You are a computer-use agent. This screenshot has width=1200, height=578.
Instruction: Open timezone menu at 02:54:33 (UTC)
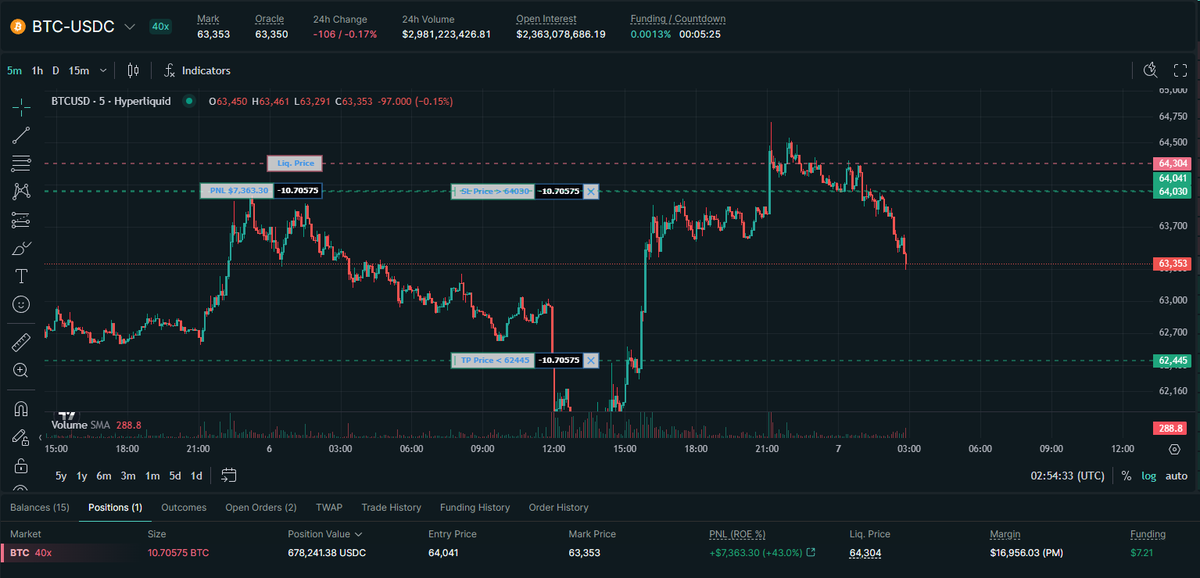(x=1068, y=476)
